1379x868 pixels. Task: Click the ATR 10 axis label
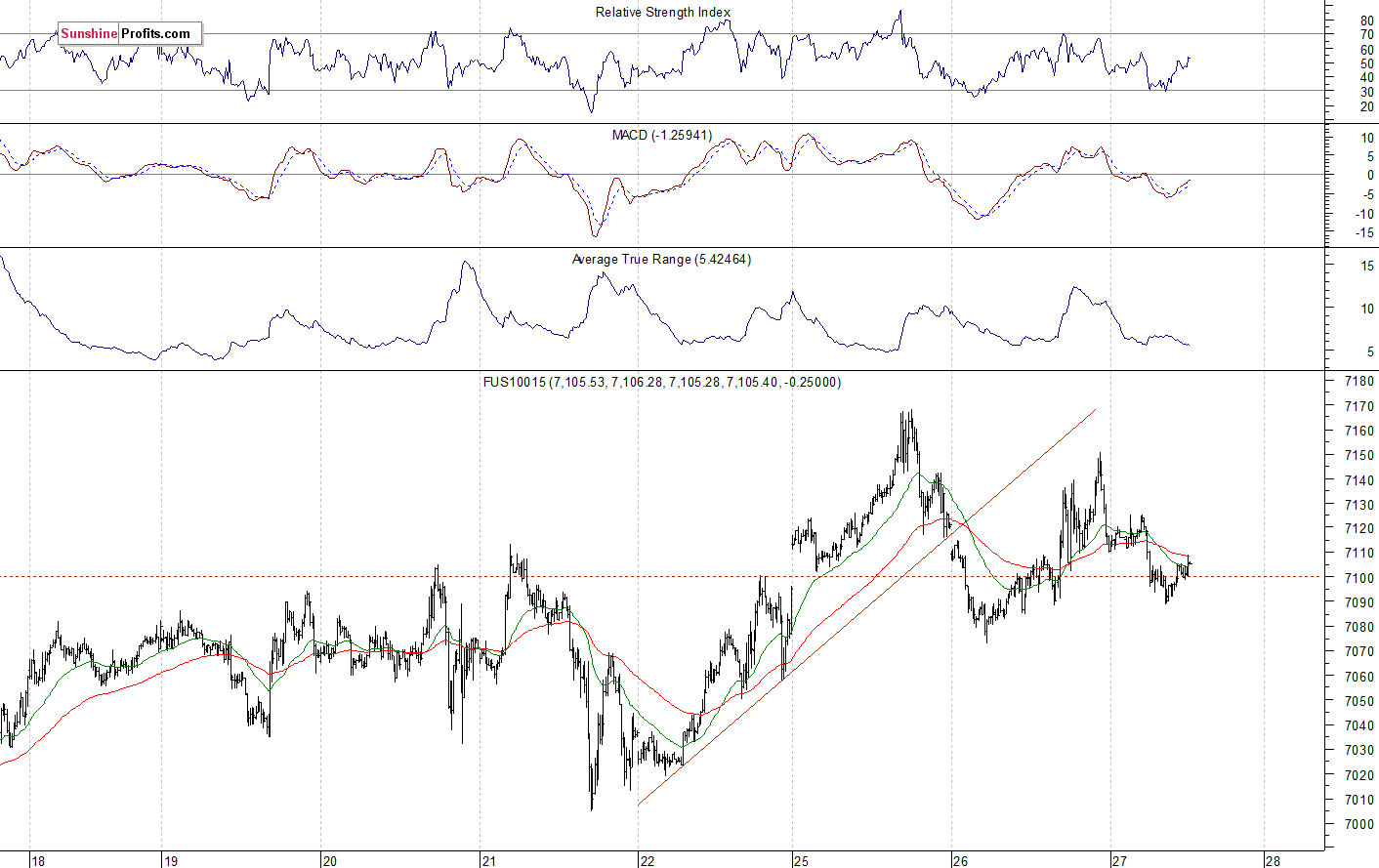[x=1367, y=309]
